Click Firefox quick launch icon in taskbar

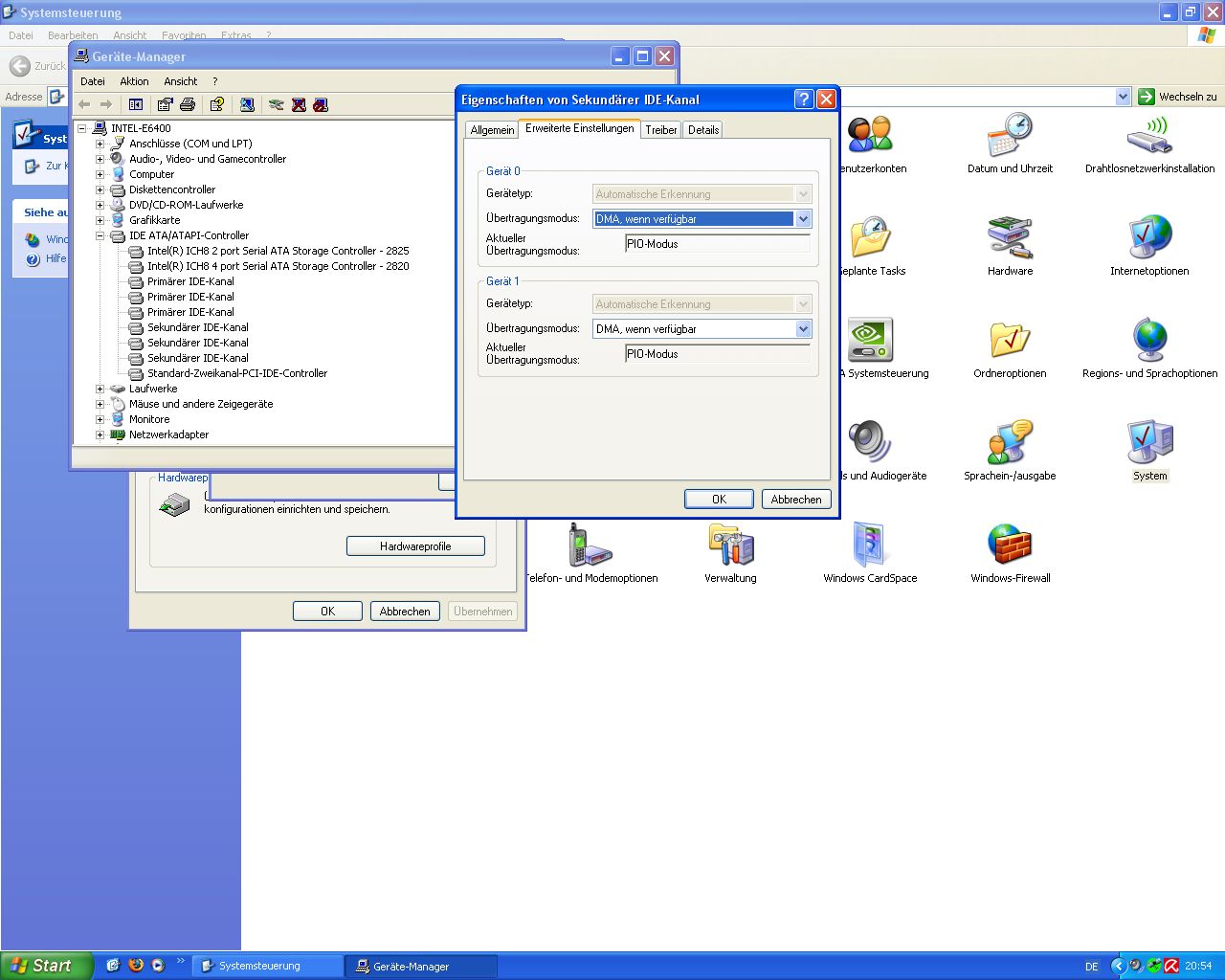point(136,966)
